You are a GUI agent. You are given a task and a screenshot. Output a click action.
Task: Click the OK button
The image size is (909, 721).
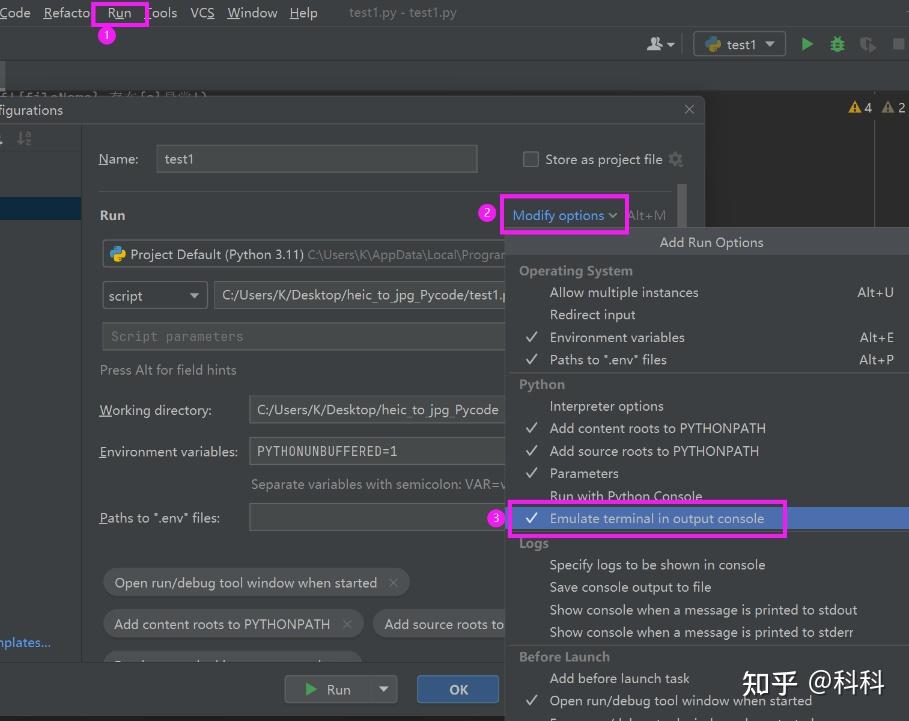coord(457,689)
